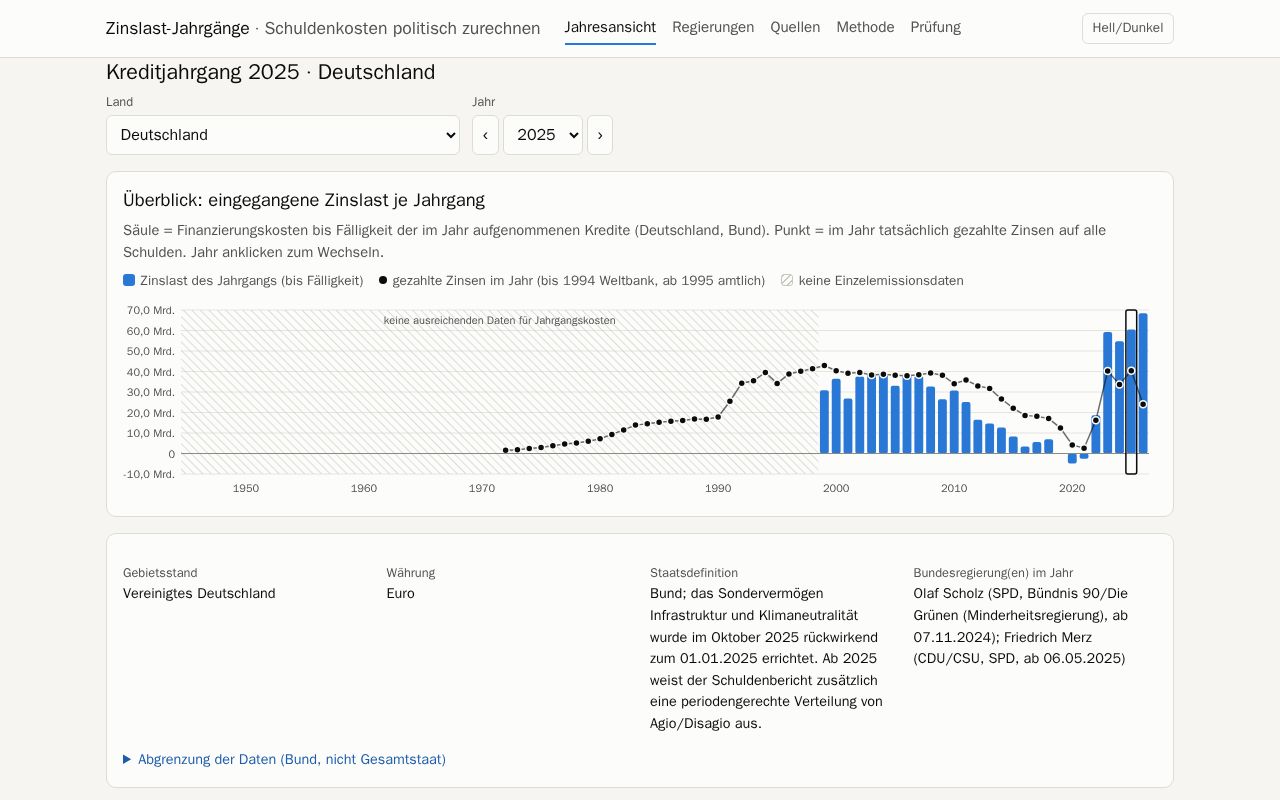Go to the Quellen tab
The image size is (1280, 800).
click(795, 28)
